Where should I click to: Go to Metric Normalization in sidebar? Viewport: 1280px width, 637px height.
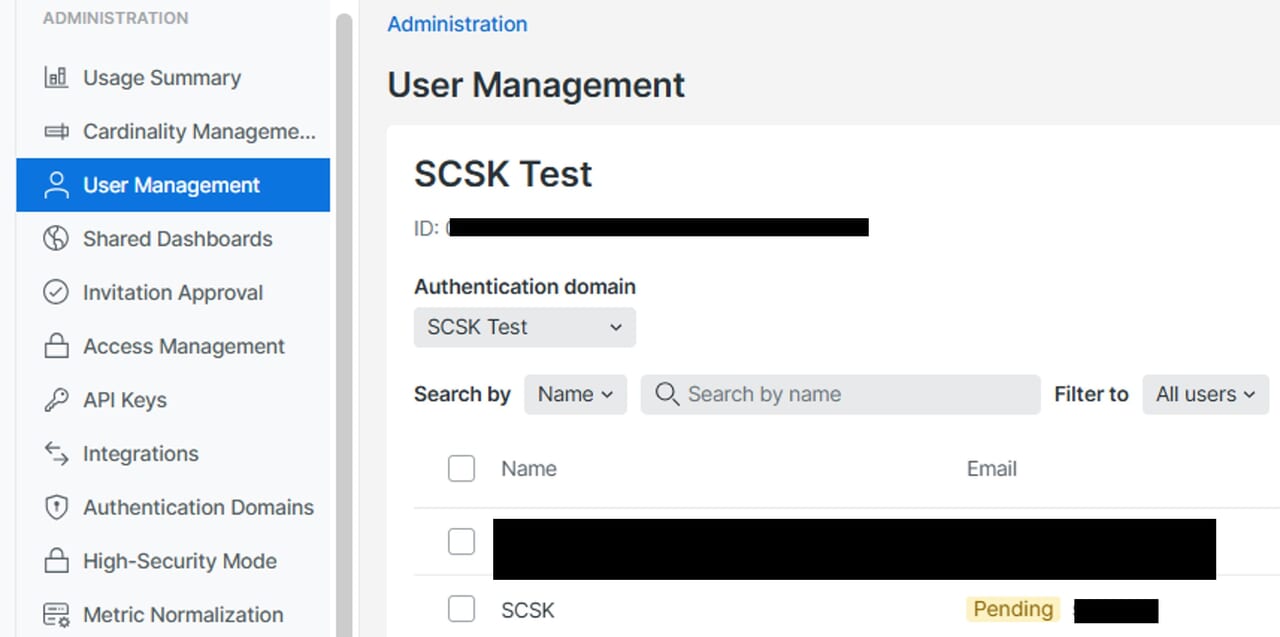pyautogui.click(x=183, y=615)
